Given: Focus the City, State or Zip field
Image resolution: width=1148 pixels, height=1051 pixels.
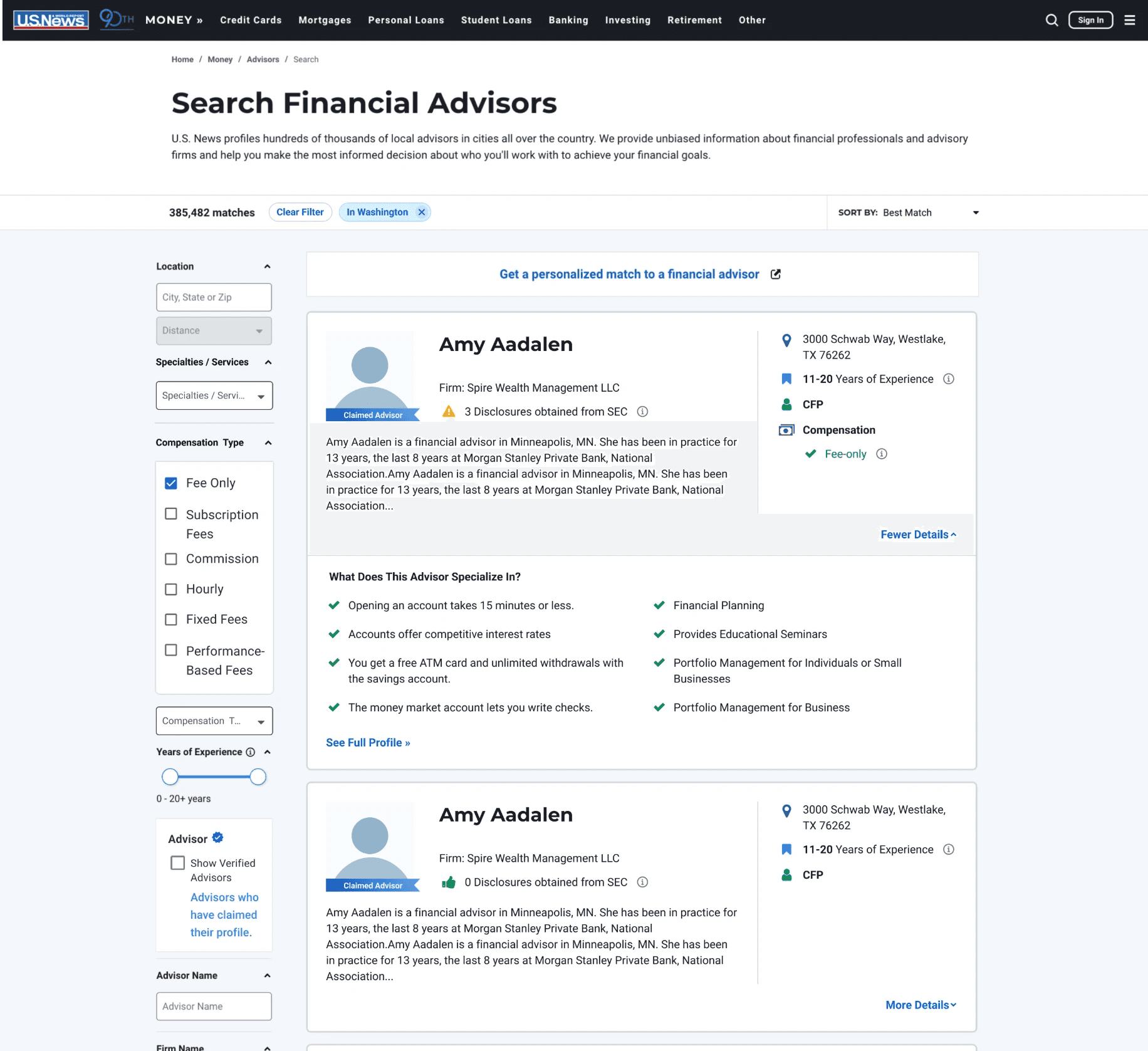Looking at the screenshot, I should [x=214, y=298].
